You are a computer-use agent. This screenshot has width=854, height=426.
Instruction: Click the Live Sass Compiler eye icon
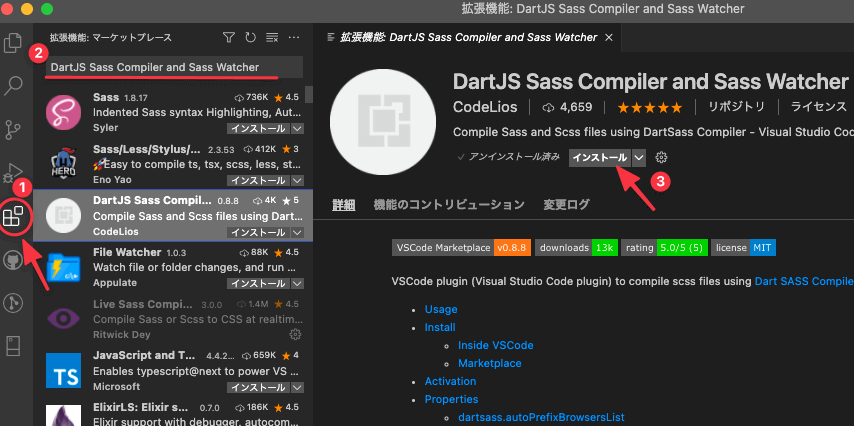coord(63,319)
